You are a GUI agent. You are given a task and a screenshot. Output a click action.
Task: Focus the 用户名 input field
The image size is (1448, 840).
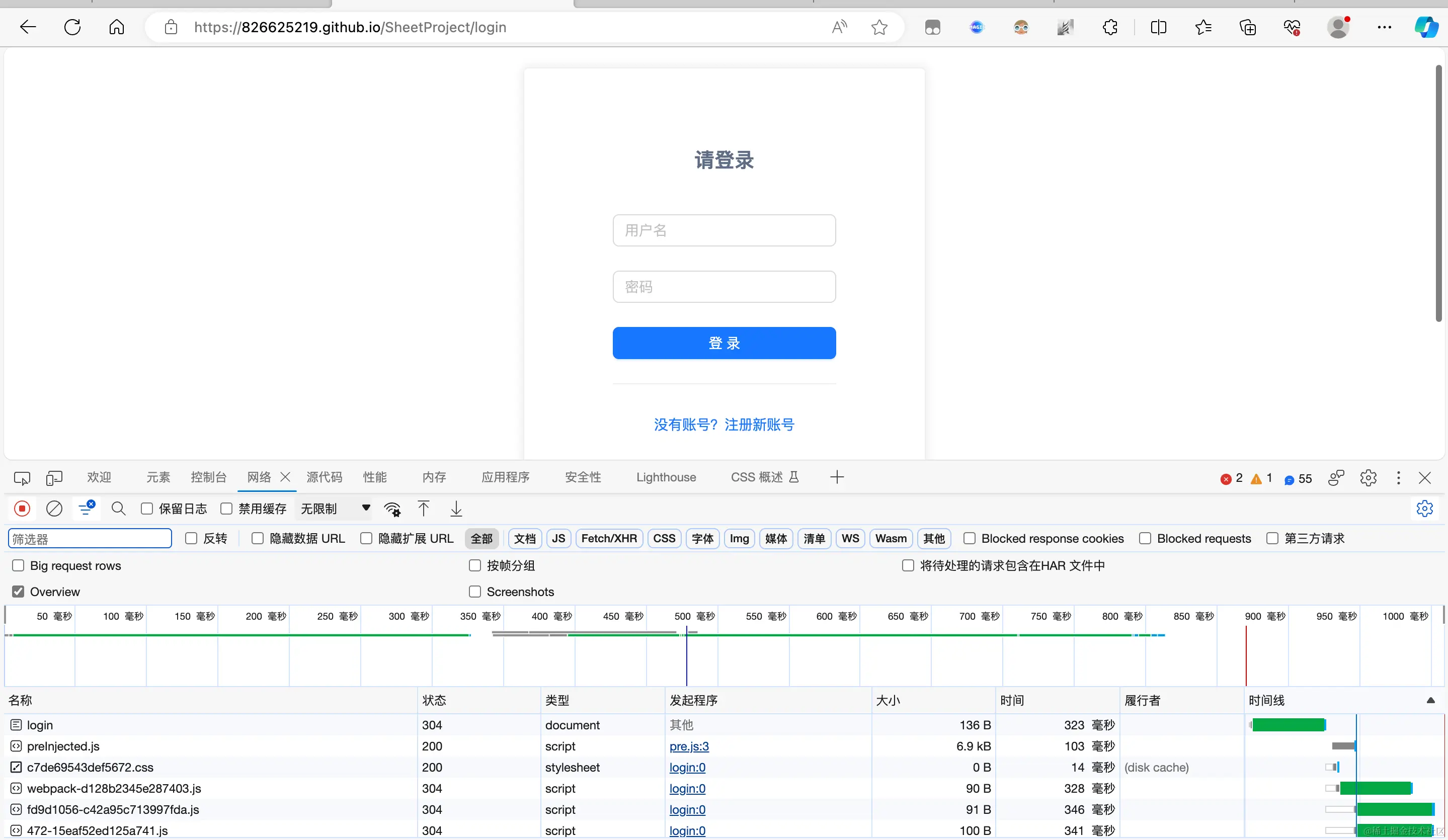(724, 230)
